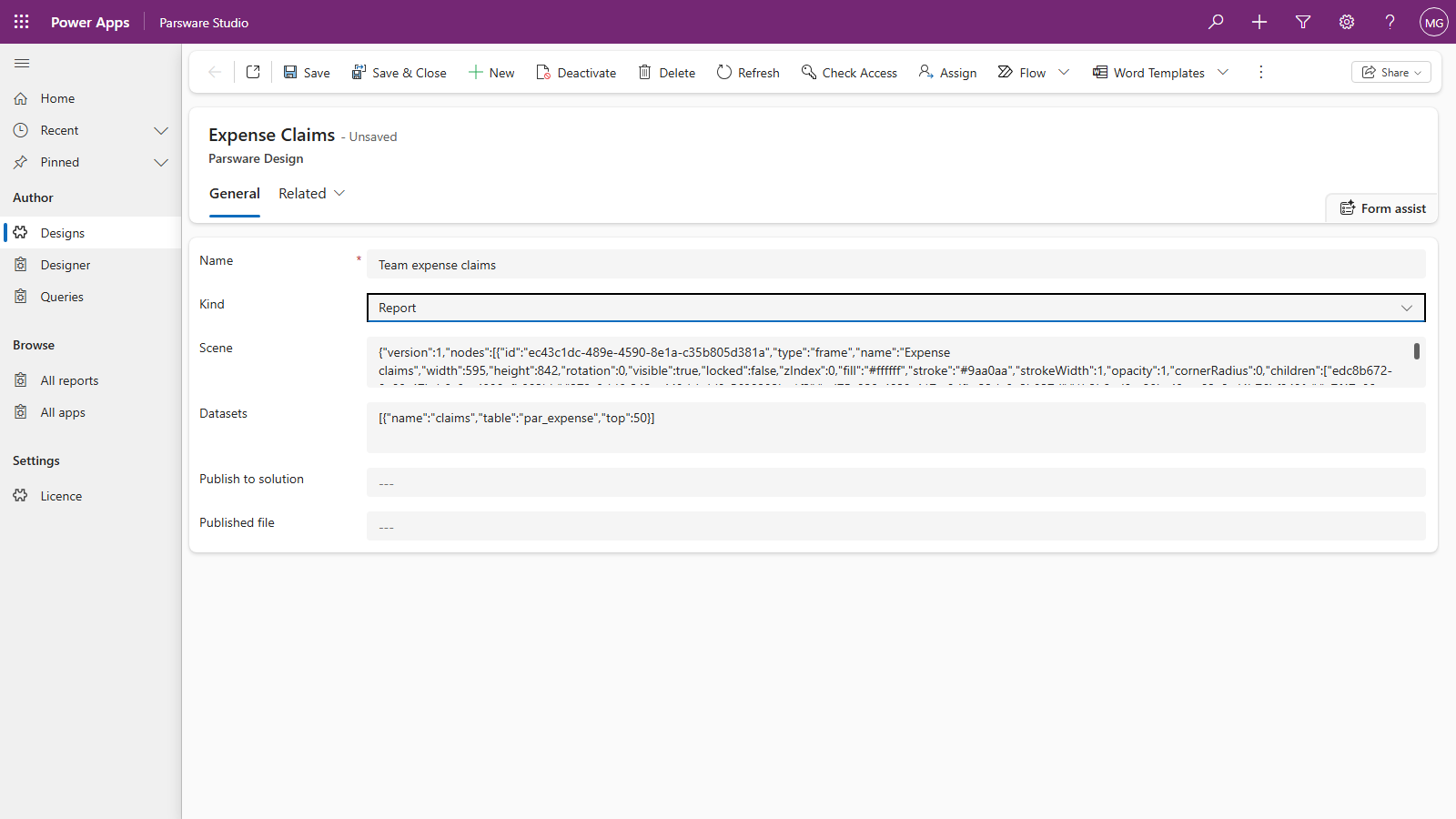The width and height of the screenshot is (1456, 819).
Task: Open the settings gear icon
Action: (x=1347, y=22)
